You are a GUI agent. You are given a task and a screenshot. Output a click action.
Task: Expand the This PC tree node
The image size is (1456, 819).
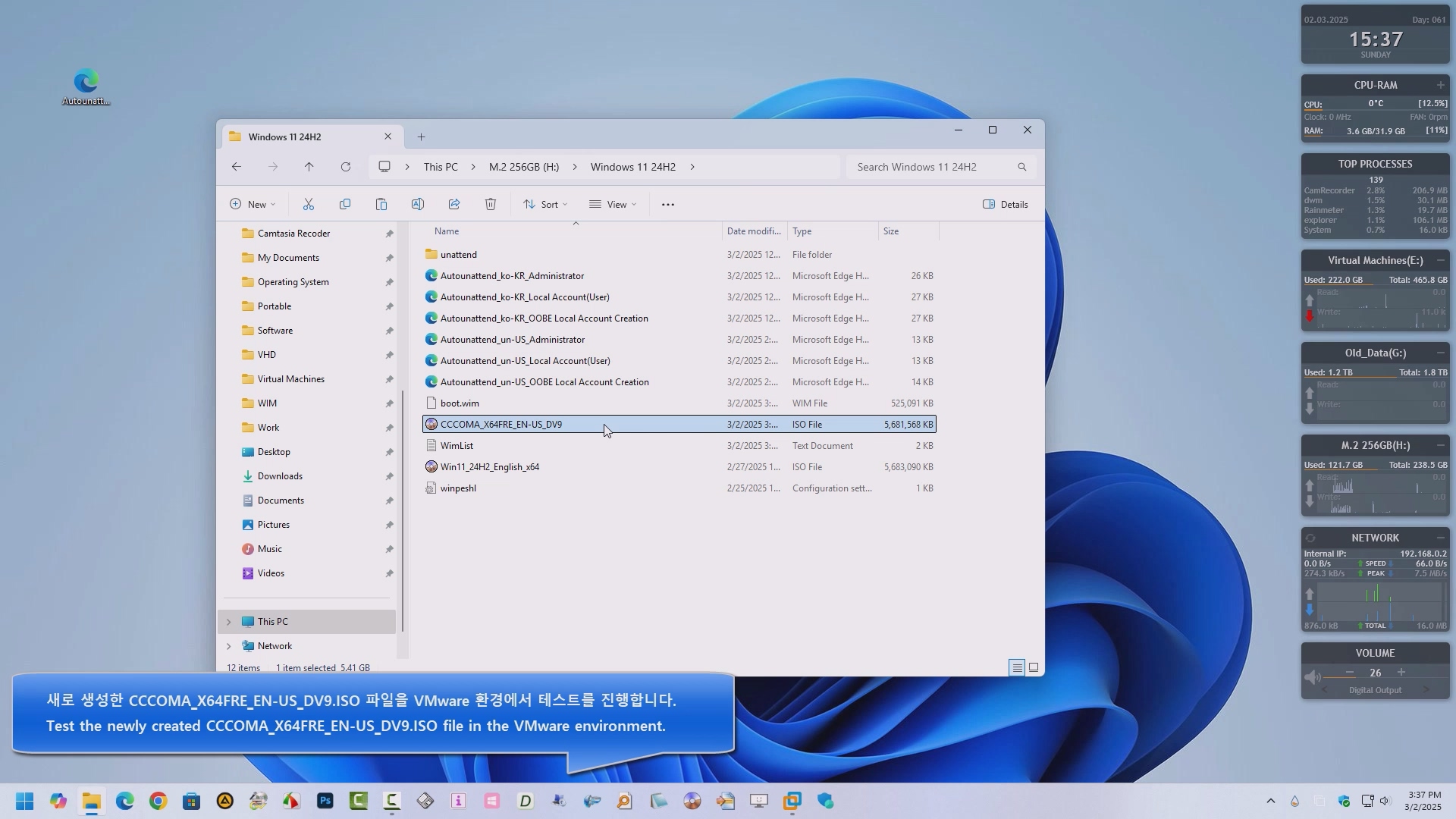click(x=228, y=622)
